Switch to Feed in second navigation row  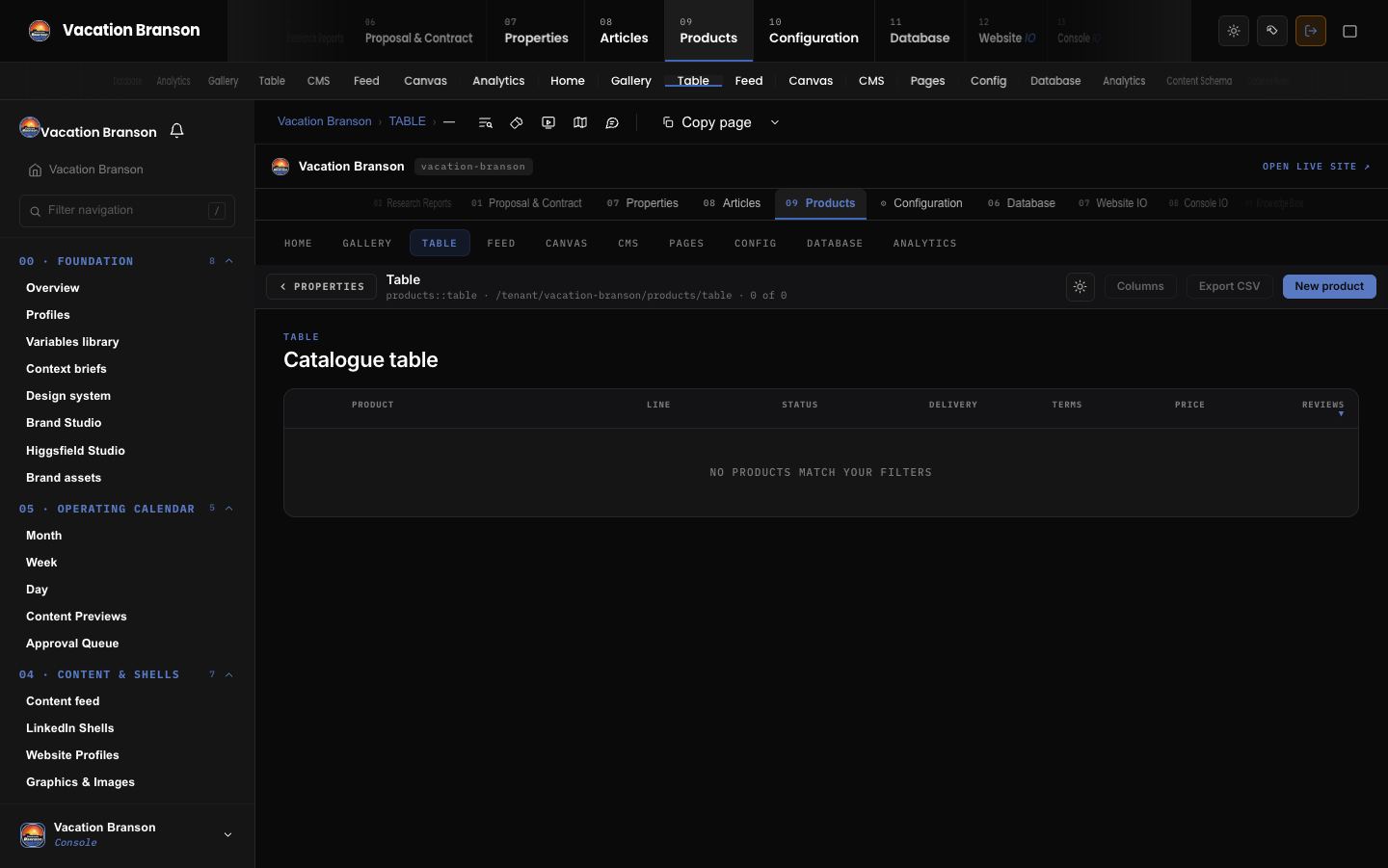749,81
